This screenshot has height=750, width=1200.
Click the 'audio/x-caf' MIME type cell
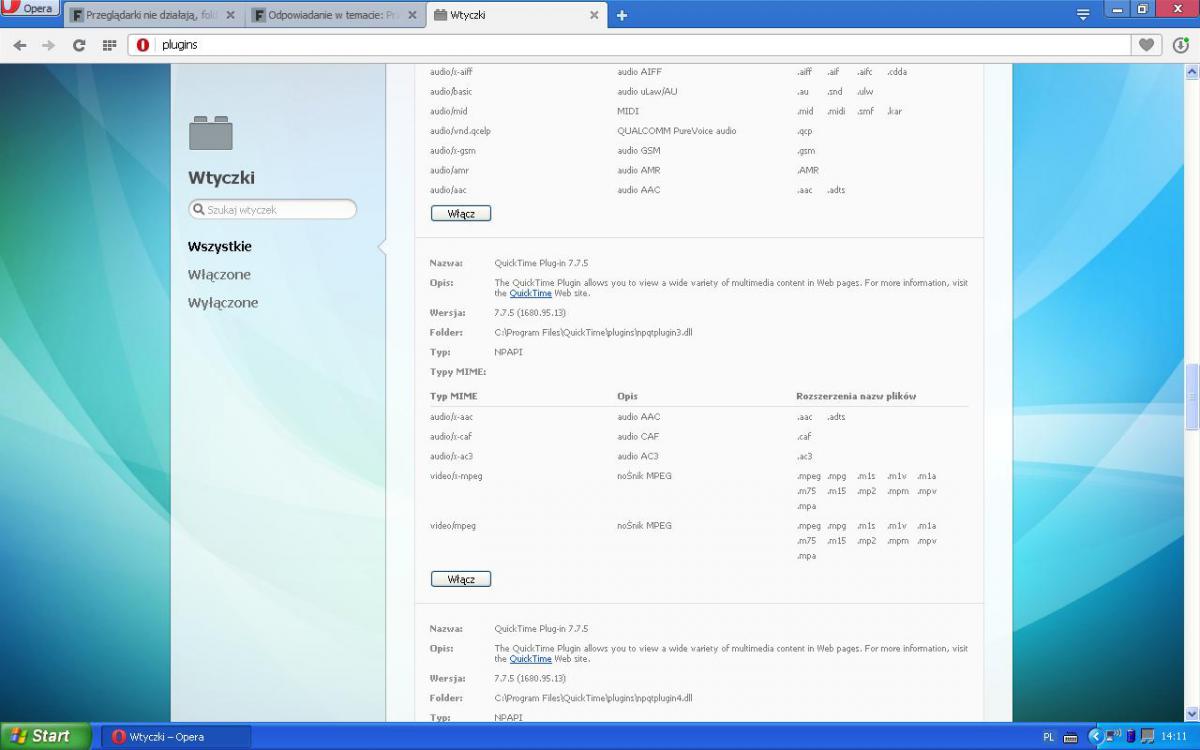tap(450, 437)
